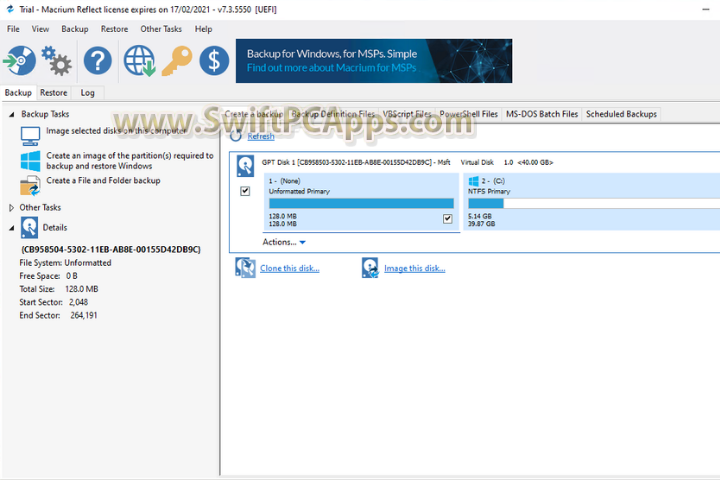Select the Create a backup tab
This screenshot has width=720, height=480.
pyautogui.click(x=254, y=114)
